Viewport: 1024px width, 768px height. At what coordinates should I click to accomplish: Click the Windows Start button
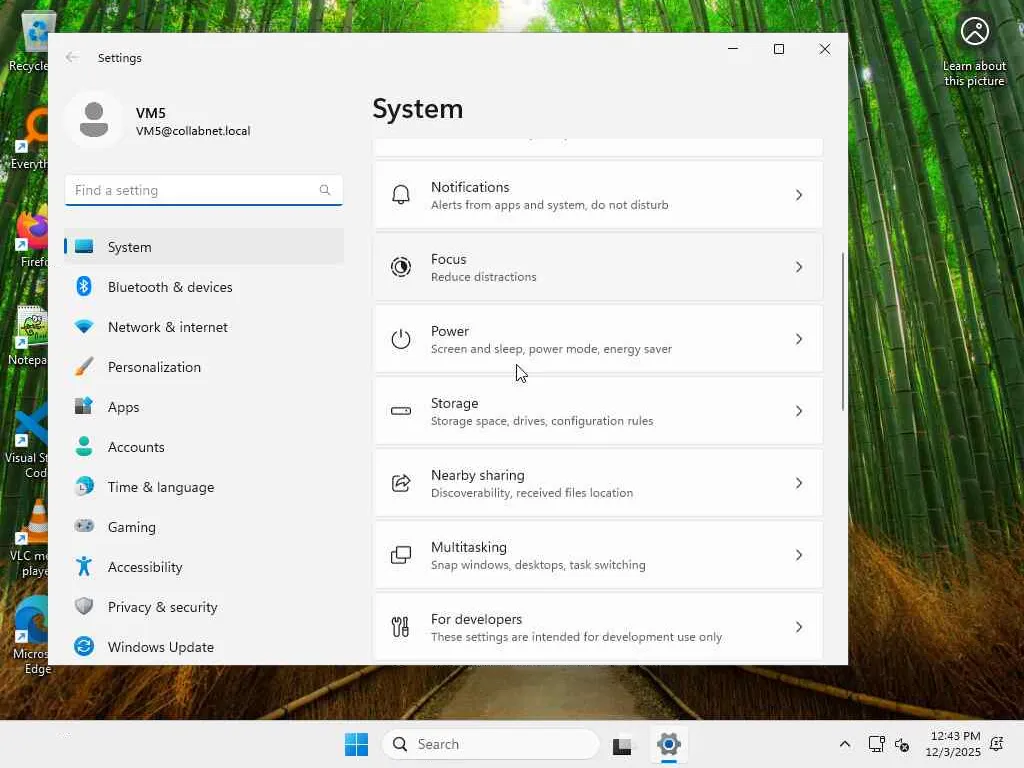point(356,744)
